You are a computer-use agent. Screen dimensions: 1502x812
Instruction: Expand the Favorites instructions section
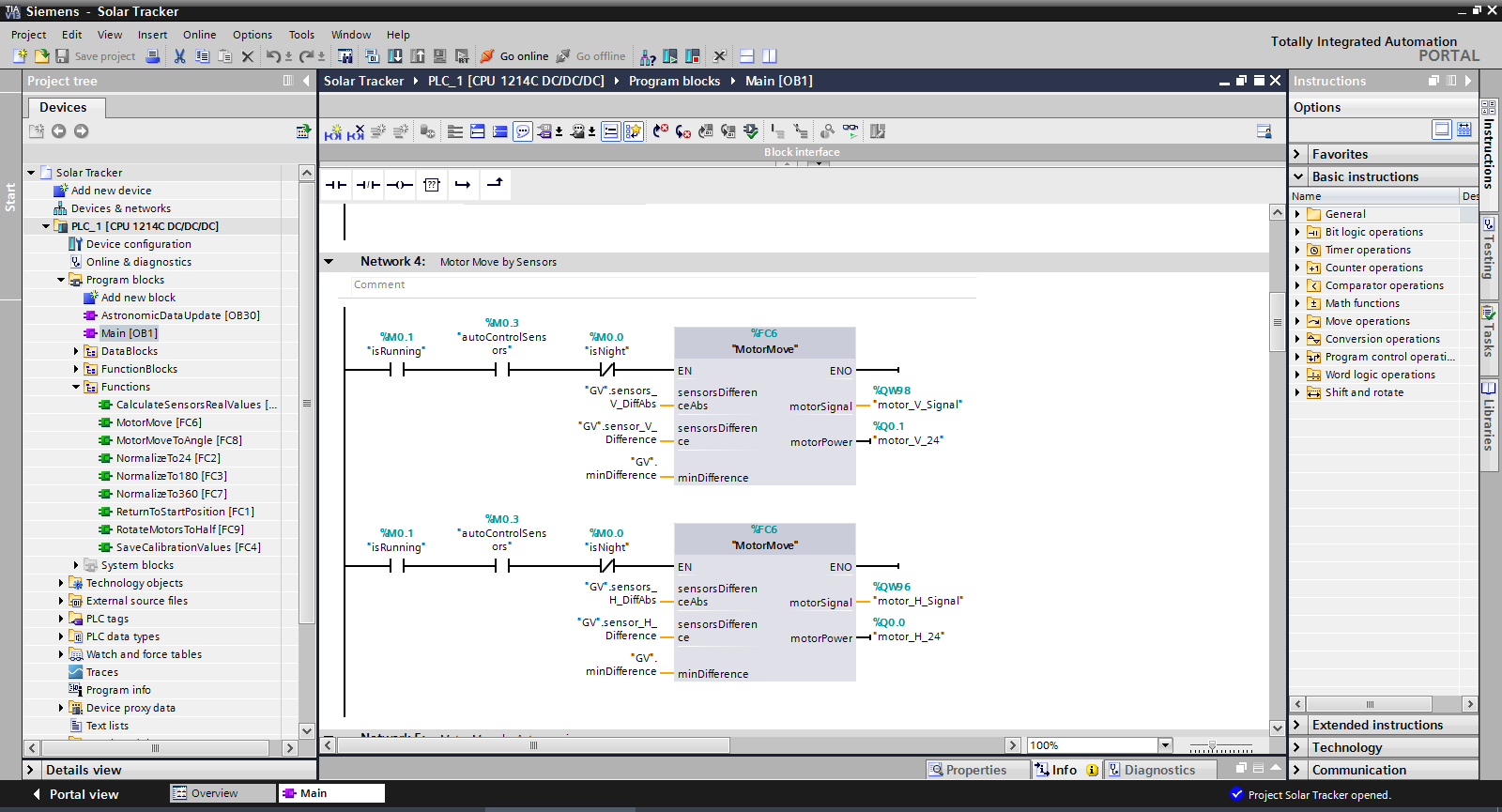(x=1297, y=154)
